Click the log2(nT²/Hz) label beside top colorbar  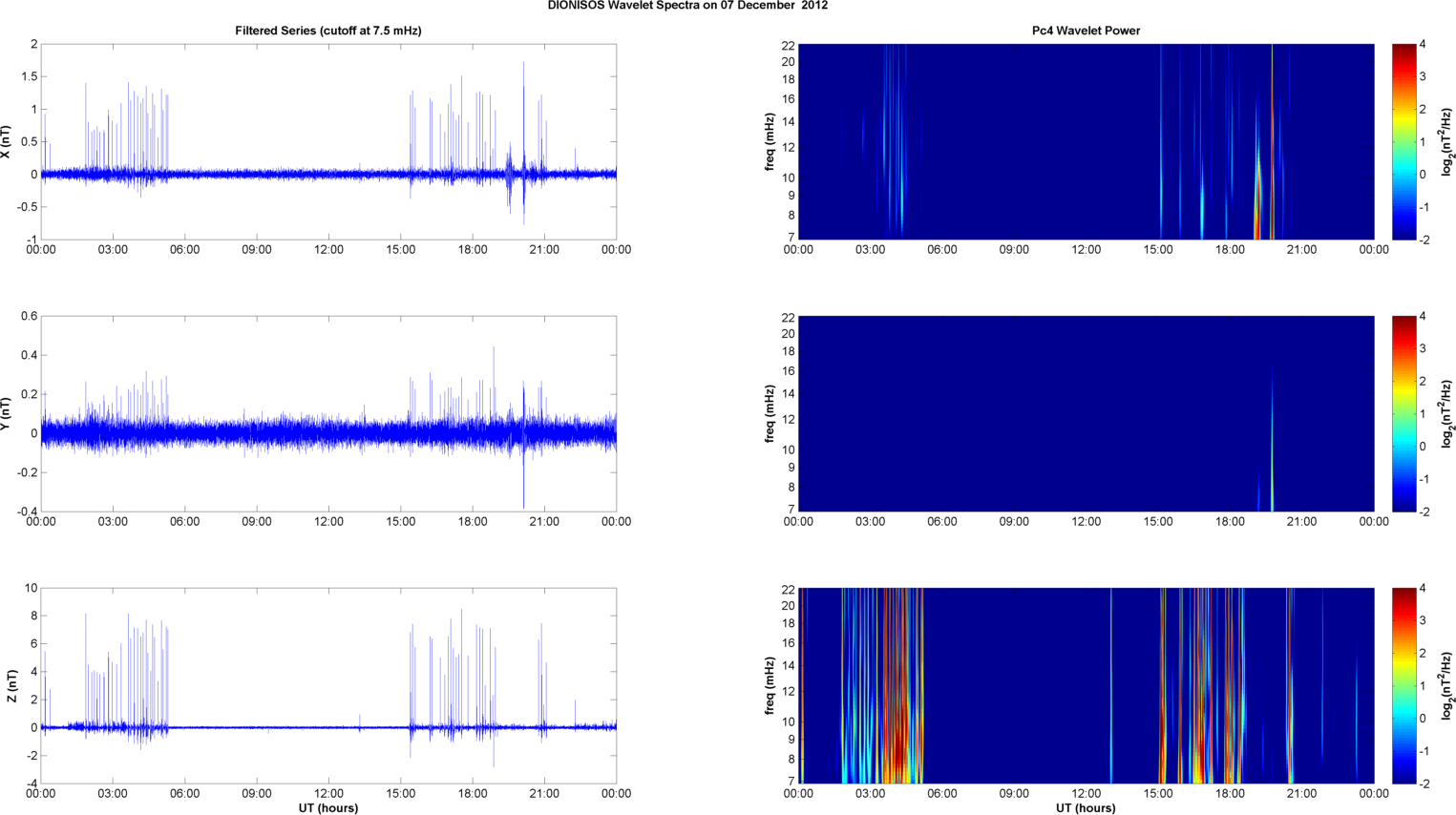pos(1447,142)
